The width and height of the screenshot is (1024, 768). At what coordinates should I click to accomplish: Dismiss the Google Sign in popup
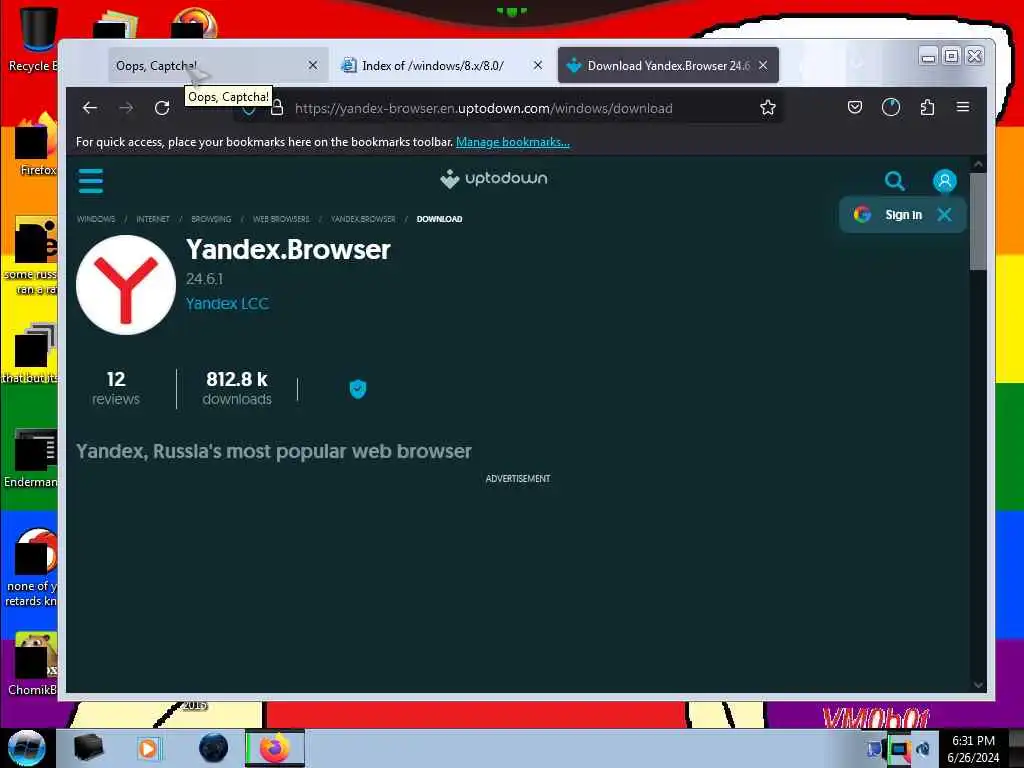coord(944,214)
